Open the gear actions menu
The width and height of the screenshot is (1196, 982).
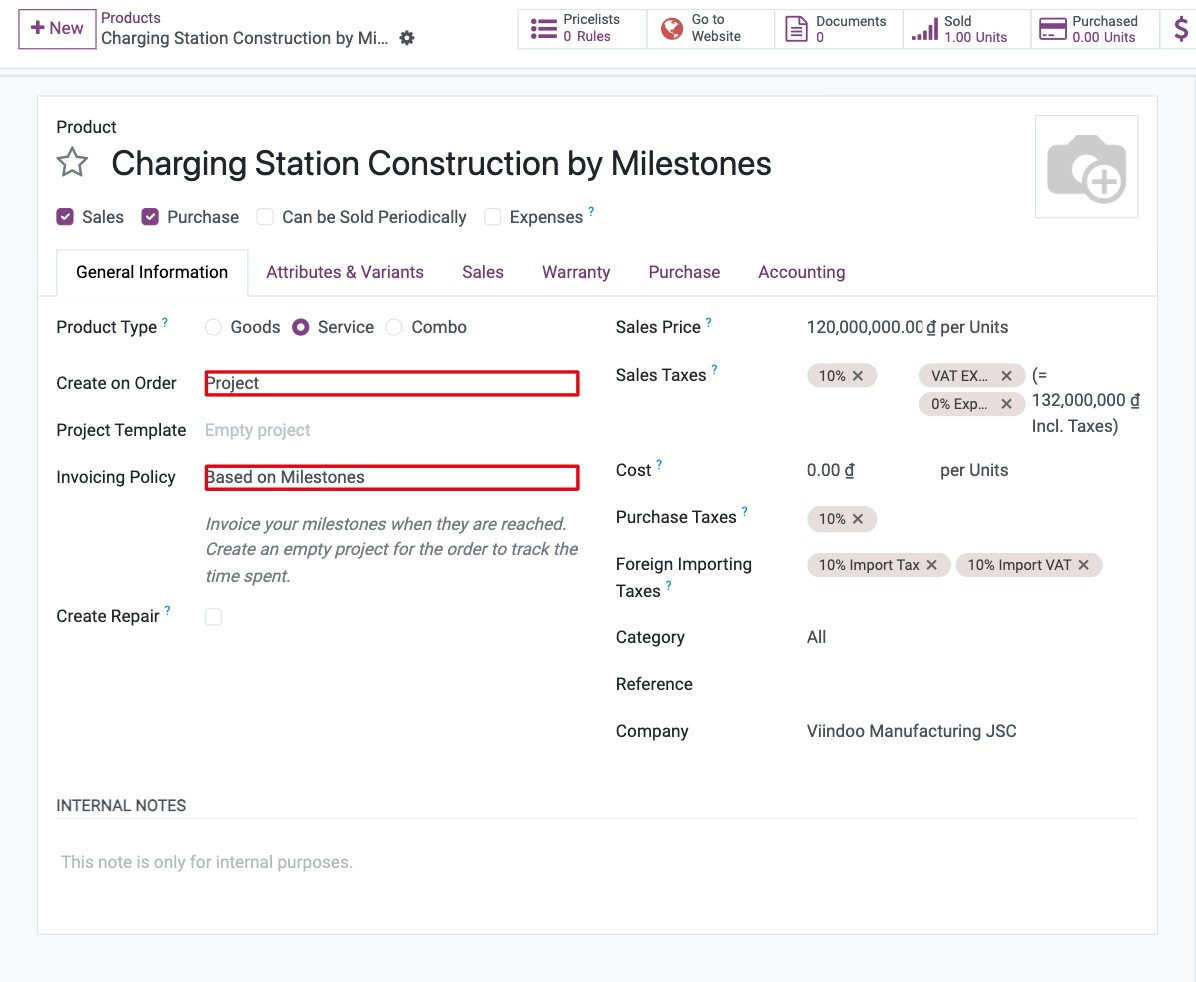(x=407, y=38)
